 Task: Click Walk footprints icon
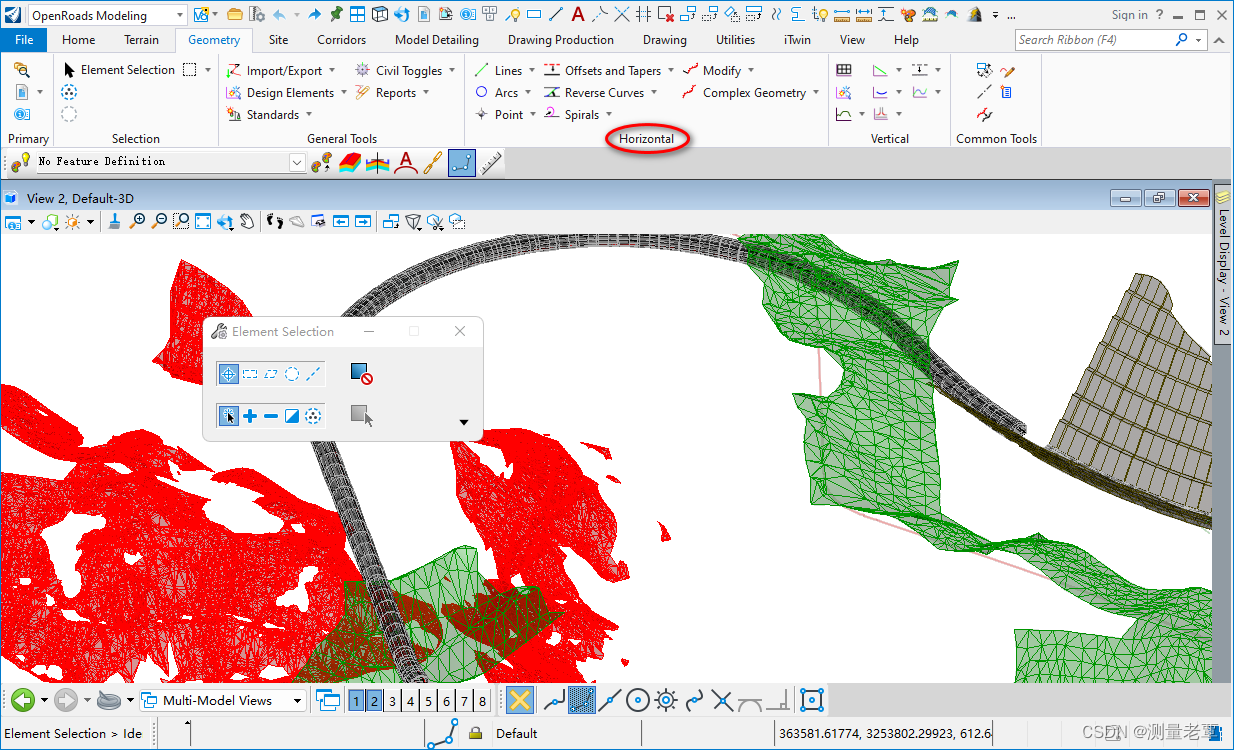tap(274, 221)
